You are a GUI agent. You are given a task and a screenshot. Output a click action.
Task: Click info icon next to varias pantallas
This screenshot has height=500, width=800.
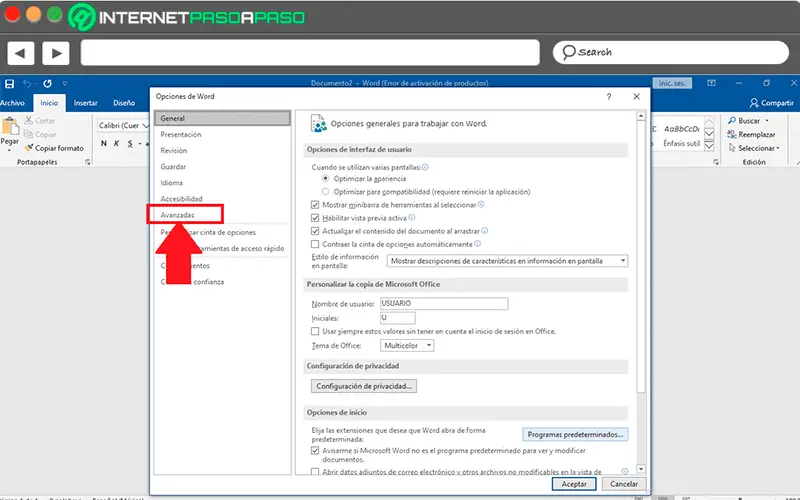click(425, 167)
